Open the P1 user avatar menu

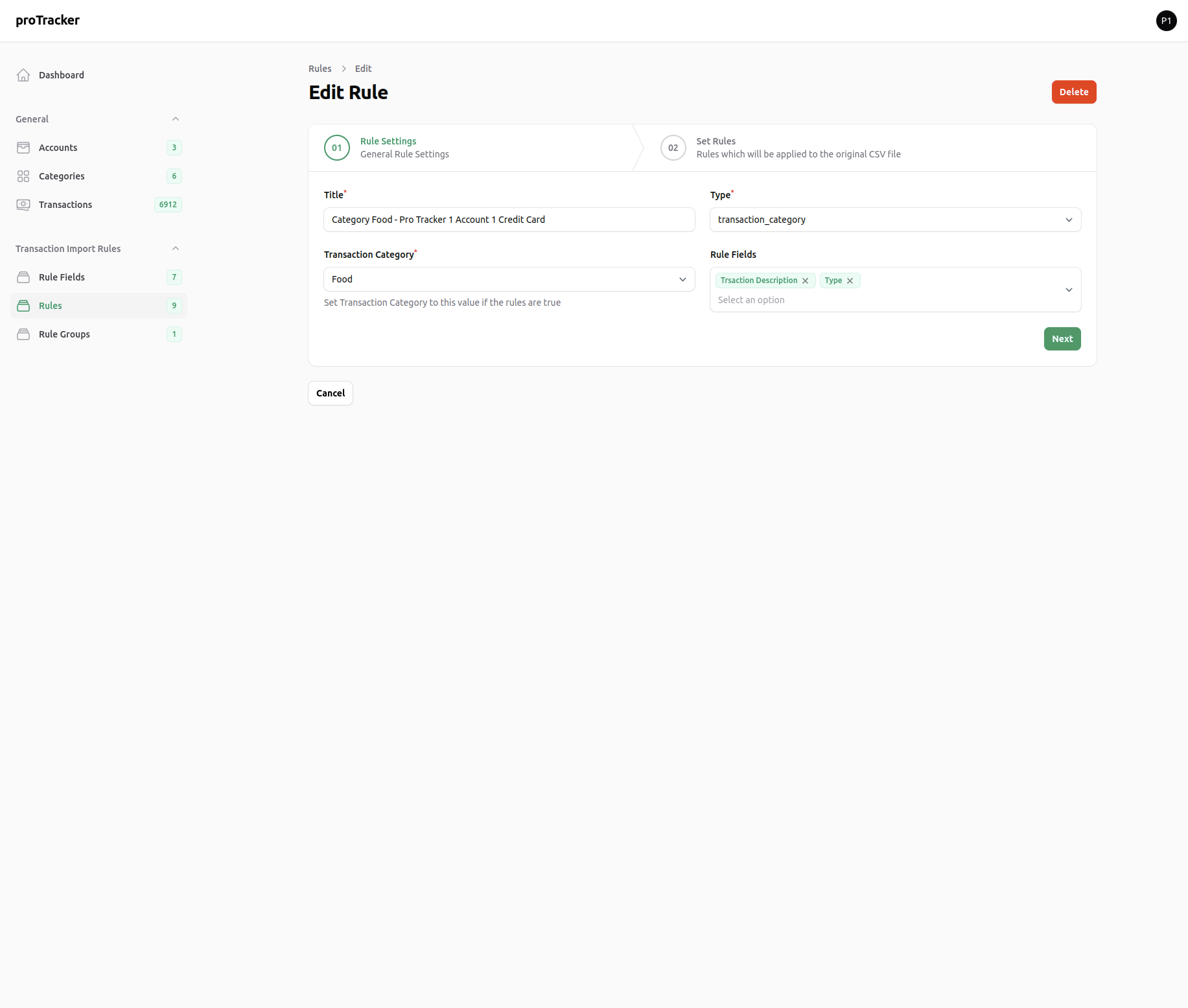[x=1166, y=21]
